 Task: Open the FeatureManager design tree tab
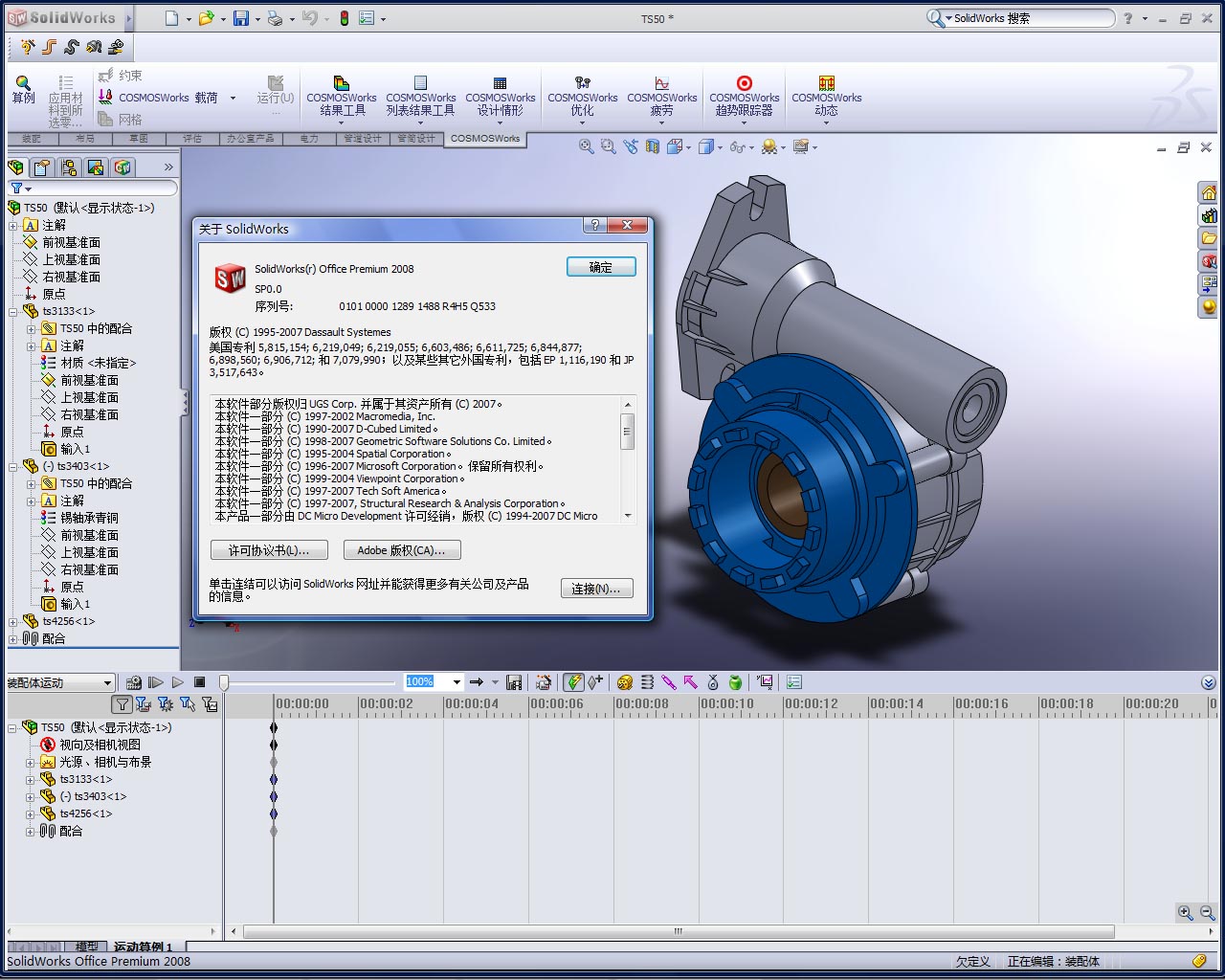[16, 167]
